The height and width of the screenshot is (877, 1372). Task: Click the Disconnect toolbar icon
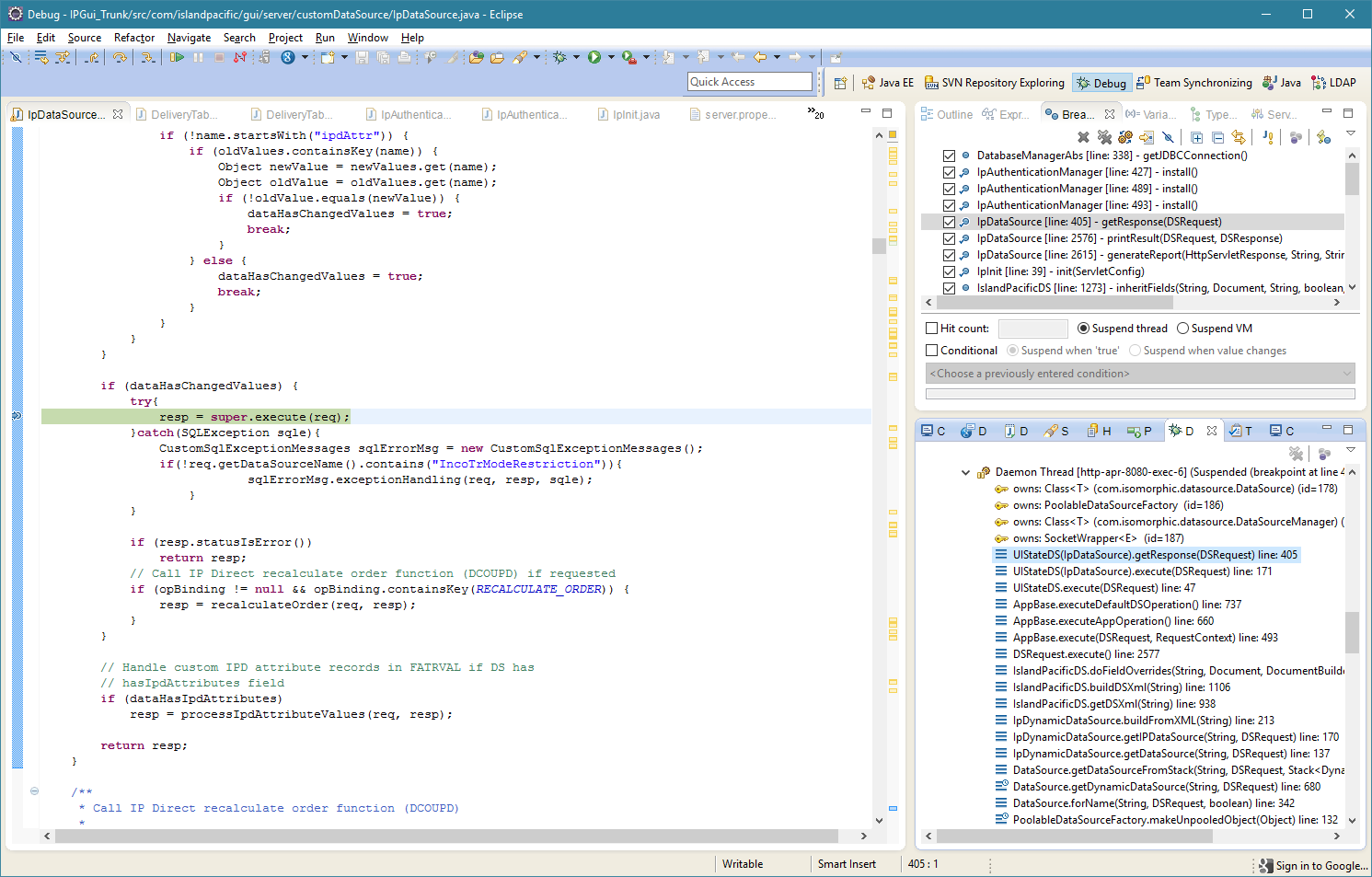pyautogui.click(x=239, y=57)
